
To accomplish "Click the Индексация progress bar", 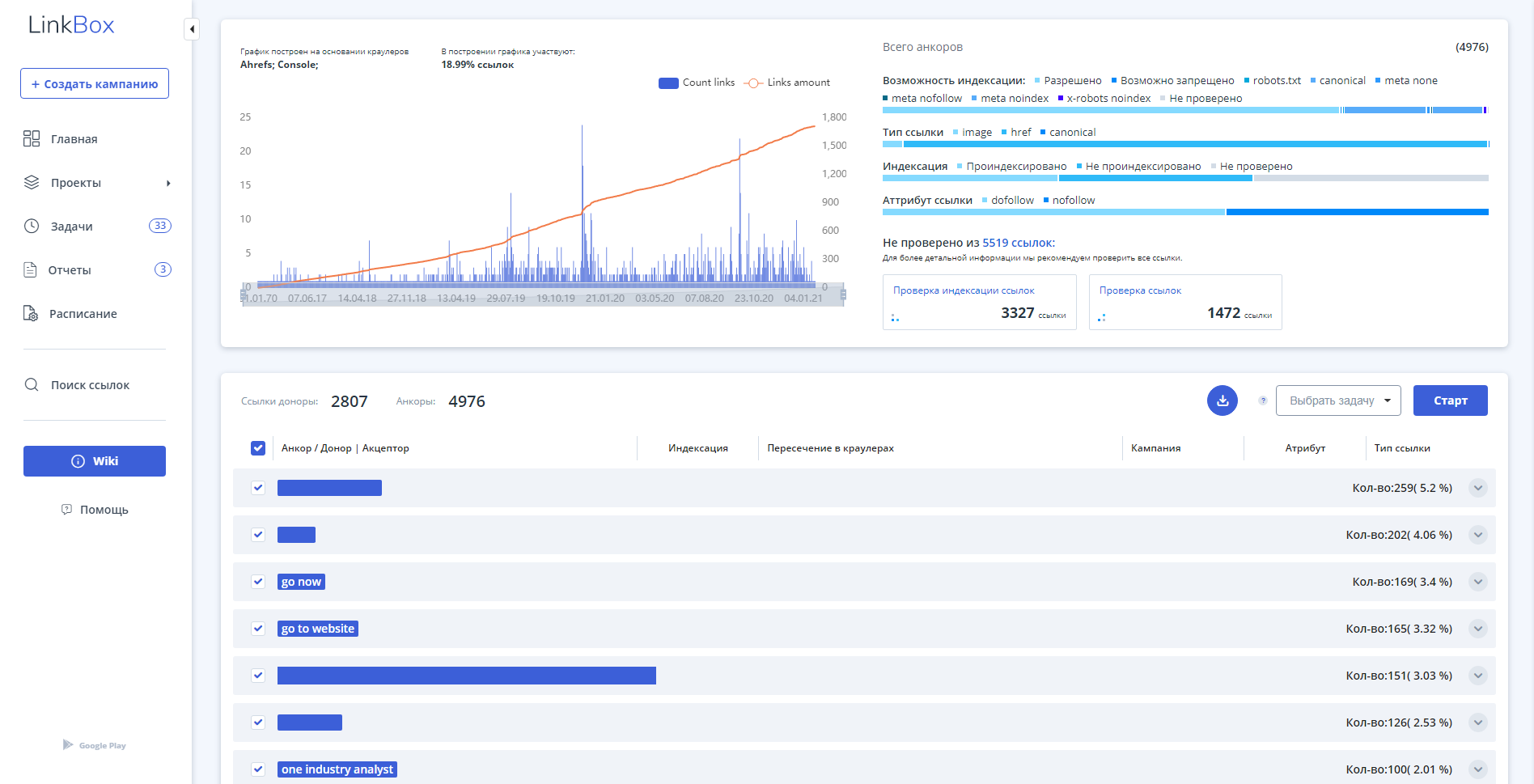I will (x=1185, y=178).
